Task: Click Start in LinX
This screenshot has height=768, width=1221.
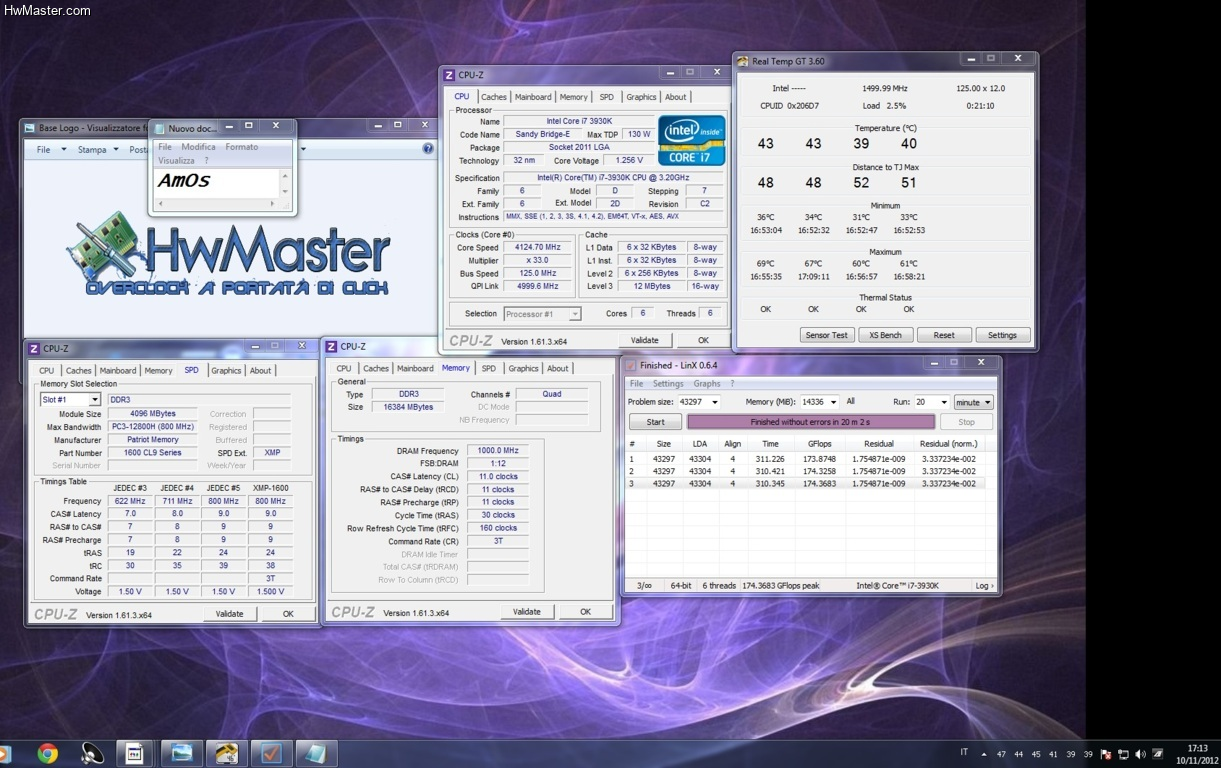Action: [656, 422]
